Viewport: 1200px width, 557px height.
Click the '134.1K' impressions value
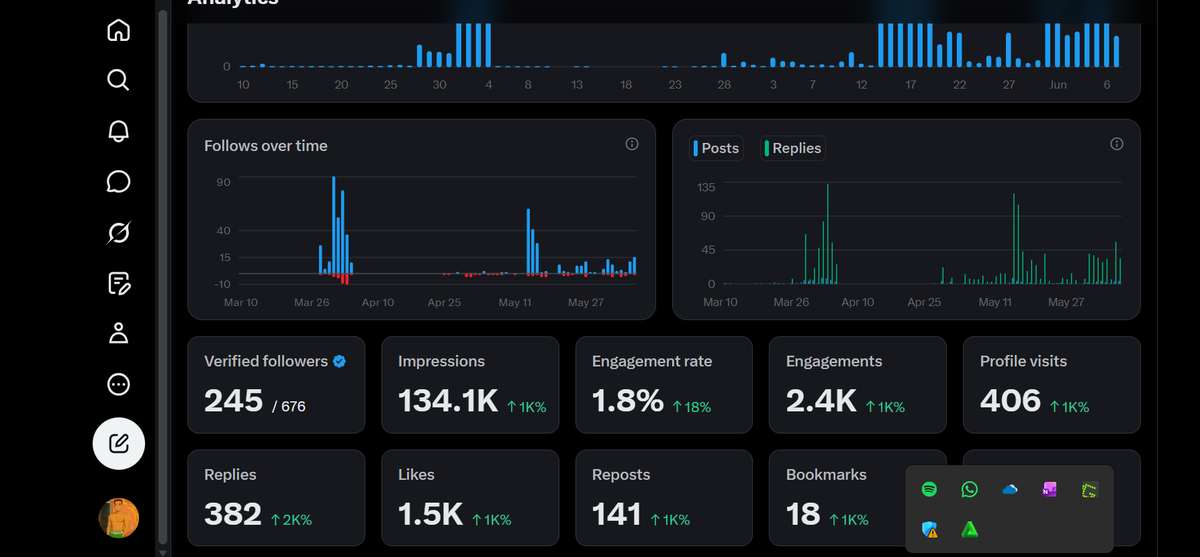(x=448, y=401)
